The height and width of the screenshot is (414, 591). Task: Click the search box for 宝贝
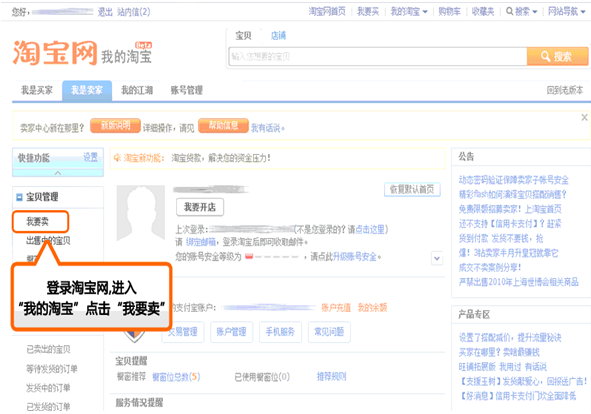click(378, 57)
